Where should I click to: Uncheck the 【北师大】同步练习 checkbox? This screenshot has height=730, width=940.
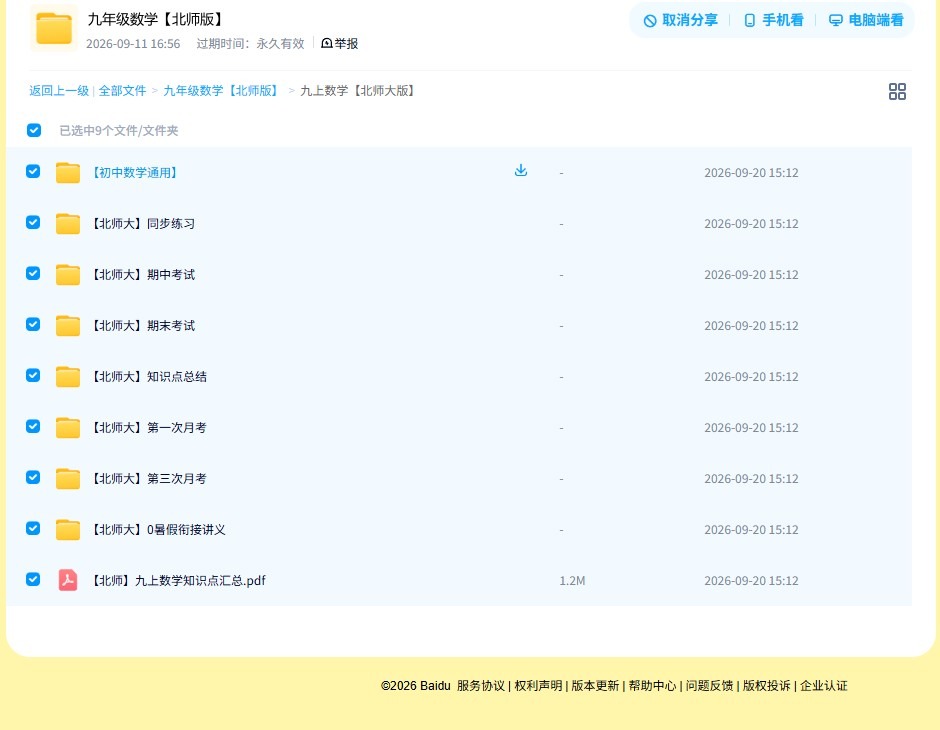point(33,222)
